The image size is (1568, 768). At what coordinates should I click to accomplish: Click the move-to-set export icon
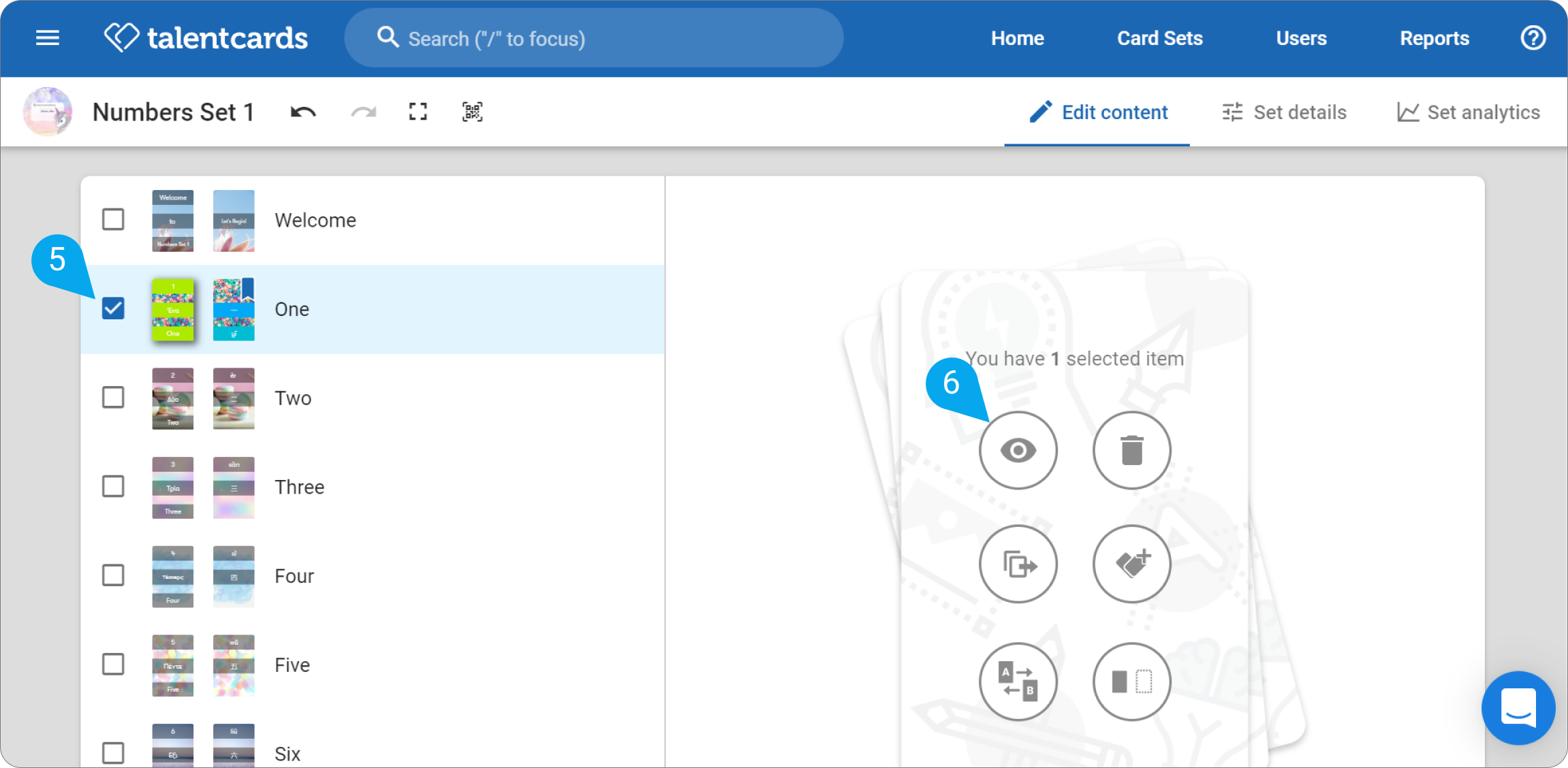(1018, 564)
